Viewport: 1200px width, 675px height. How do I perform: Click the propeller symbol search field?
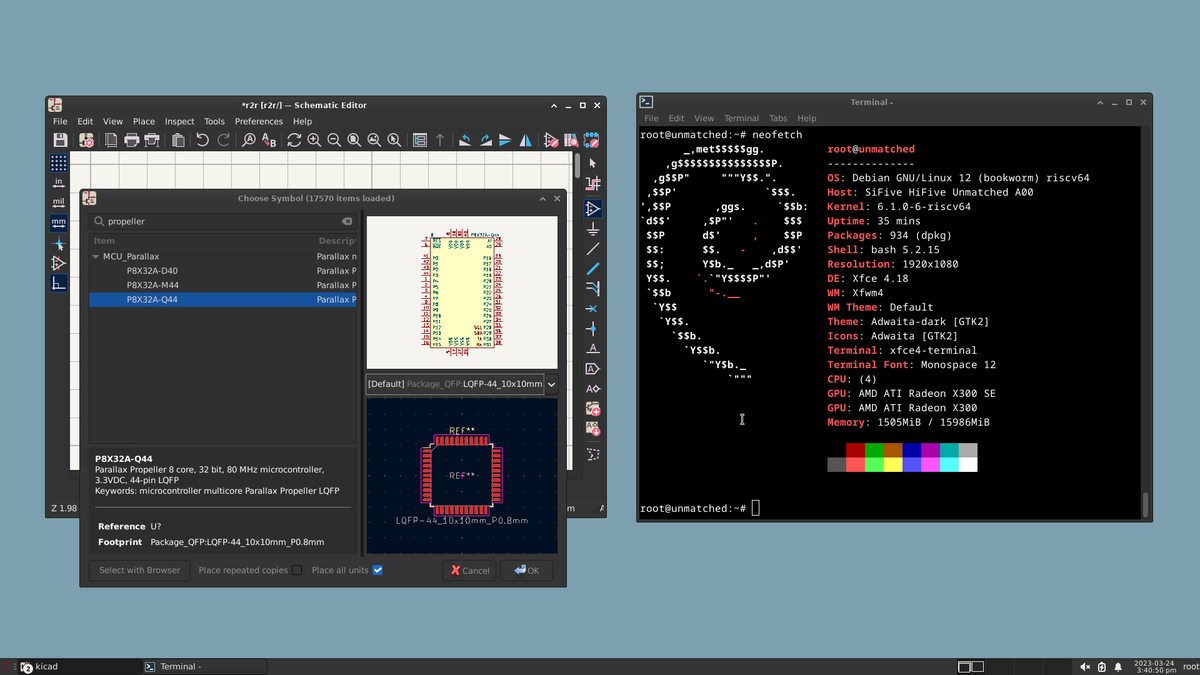click(223, 221)
